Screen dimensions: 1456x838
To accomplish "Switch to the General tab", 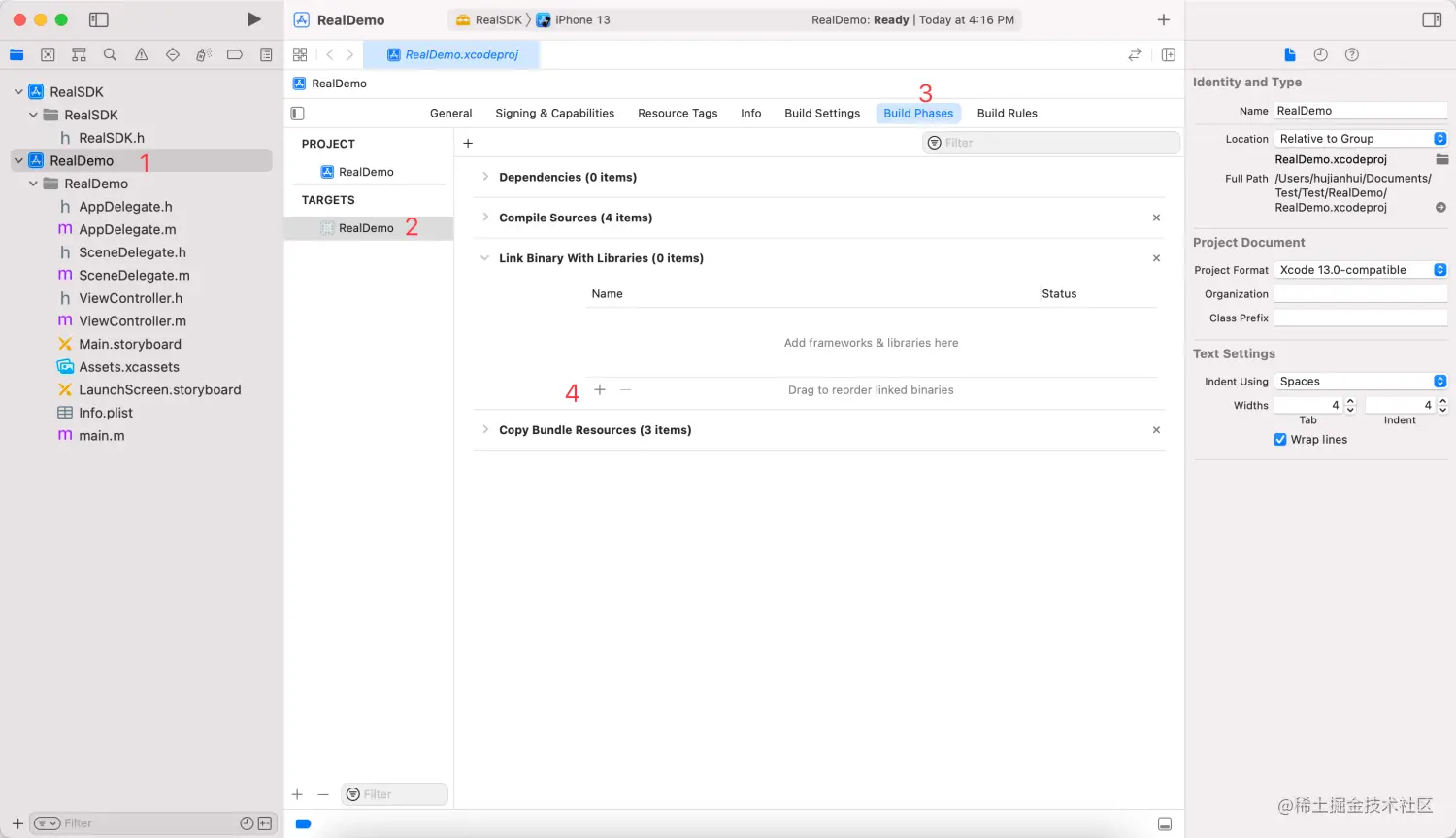I will pyautogui.click(x=450, y=114).
